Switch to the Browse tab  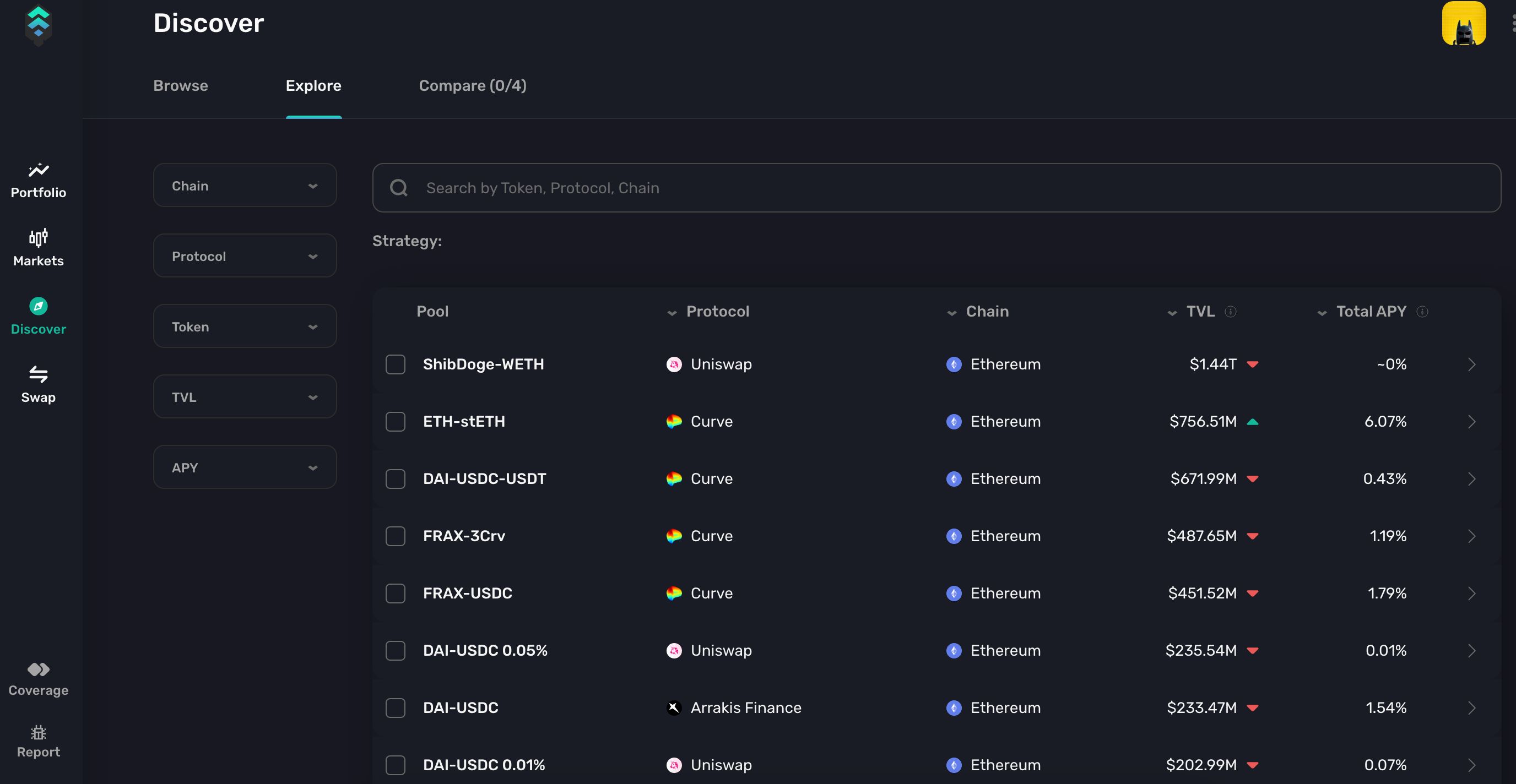(180, 86)
